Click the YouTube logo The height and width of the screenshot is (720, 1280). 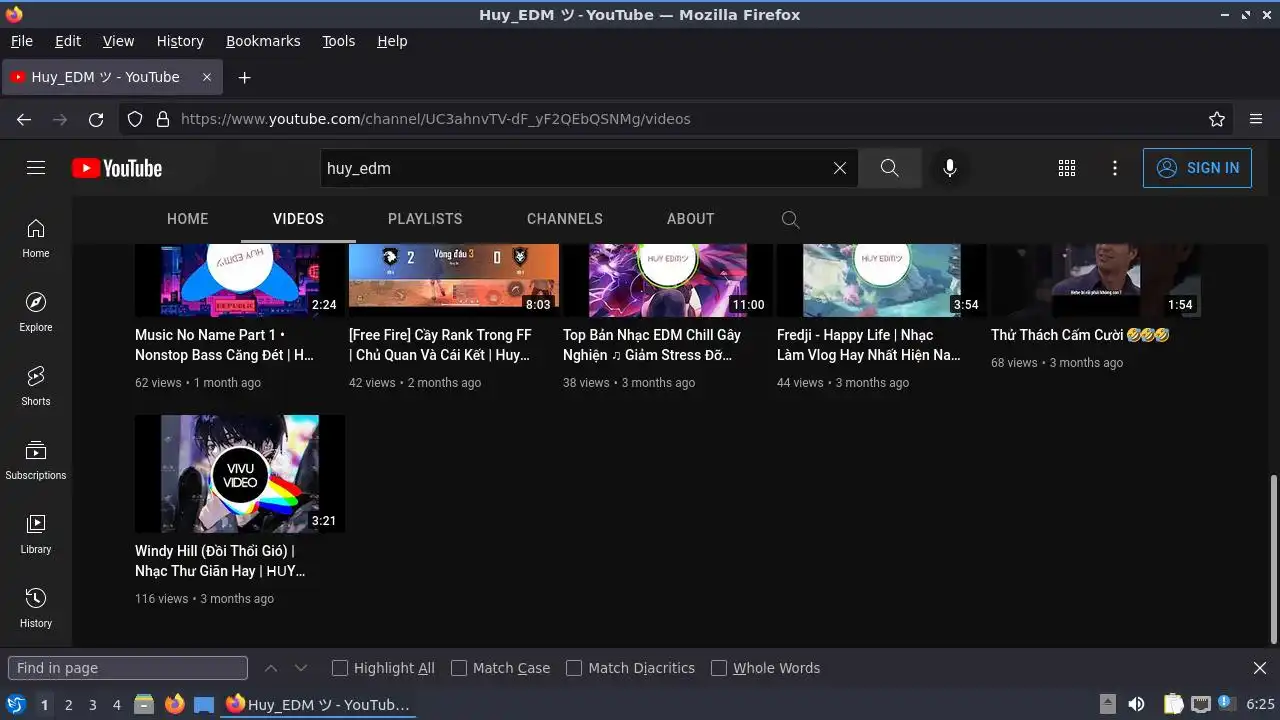click(117, 168)
